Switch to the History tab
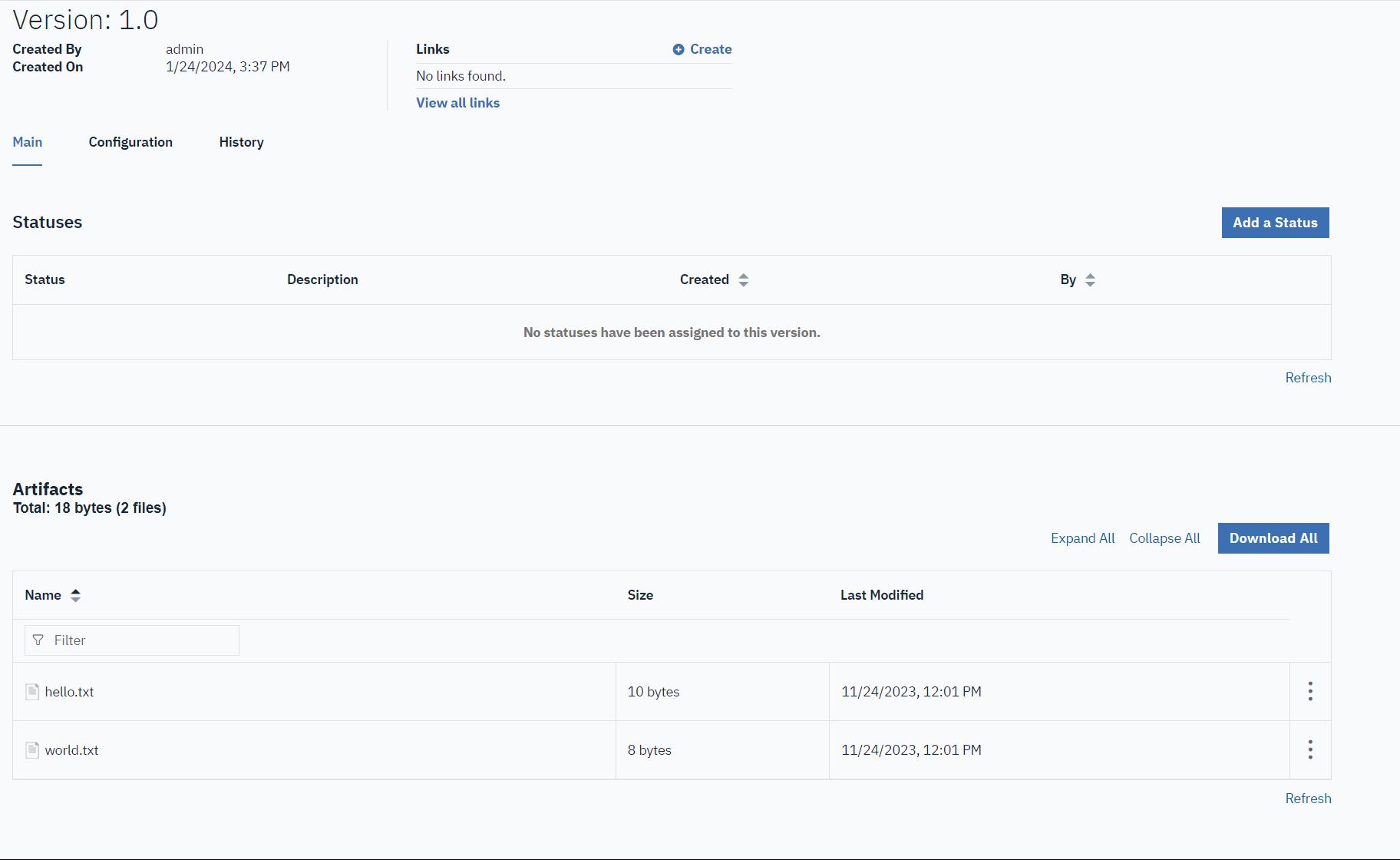This screenshot has width=1400, height=860. pyautogui.click(x=241, y=142)
